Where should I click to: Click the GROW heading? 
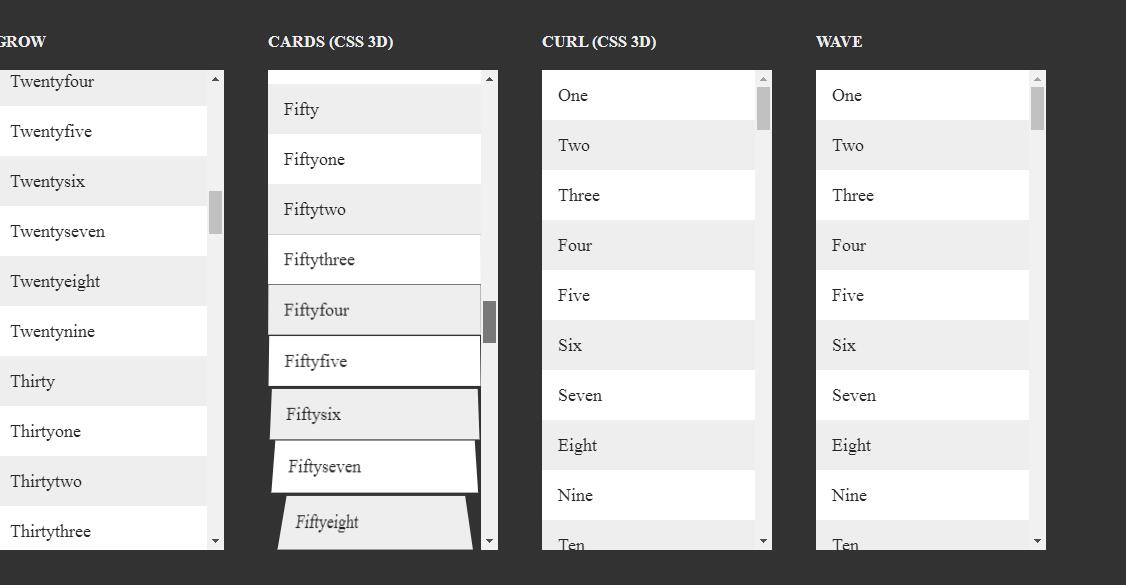coord(21,42)
